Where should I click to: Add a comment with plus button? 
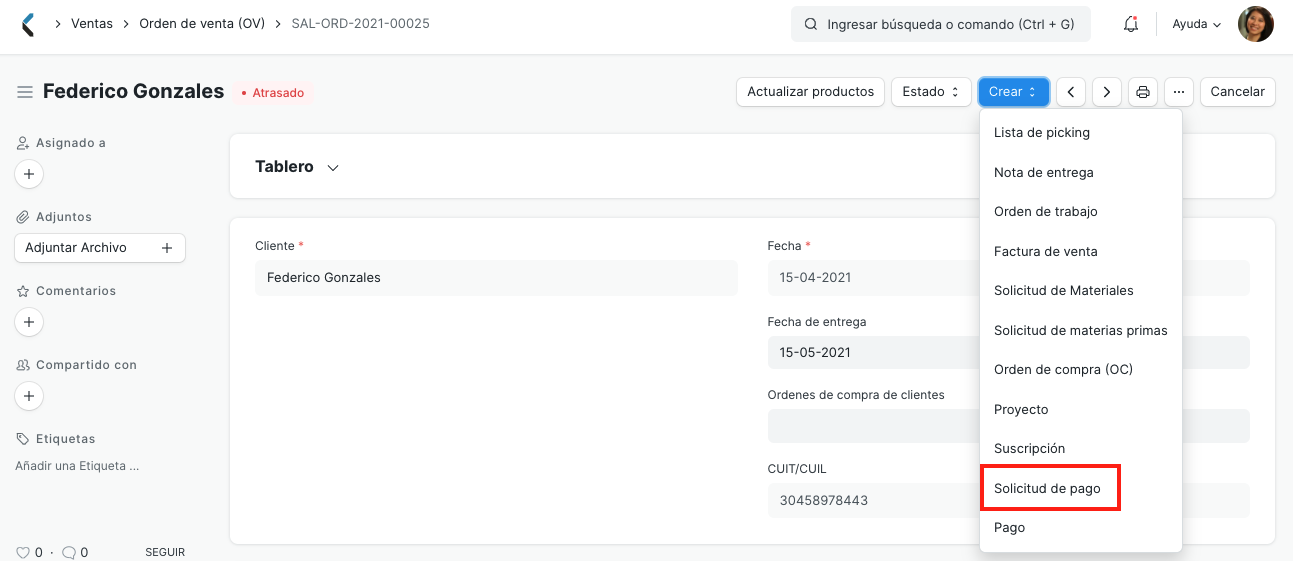(x=29, y=322)
